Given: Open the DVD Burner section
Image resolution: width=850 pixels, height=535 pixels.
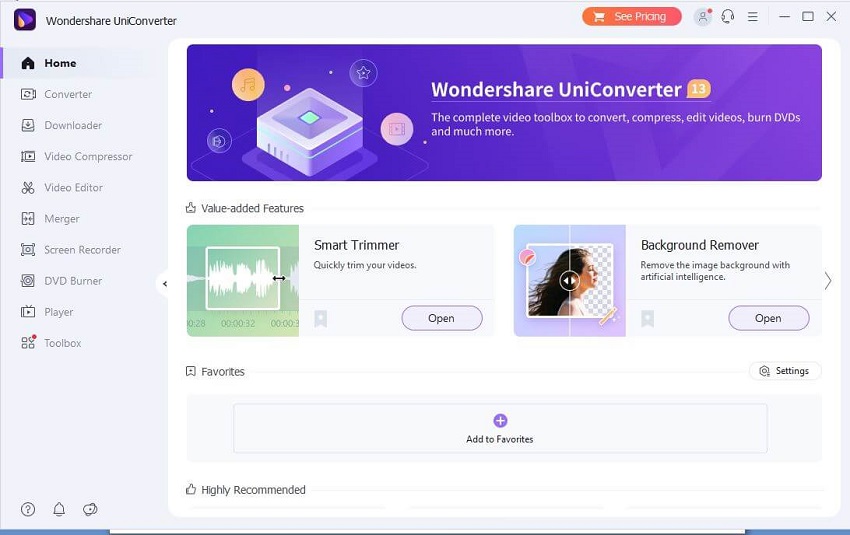Looking at the screenshot, I should [x=75, y=281].
